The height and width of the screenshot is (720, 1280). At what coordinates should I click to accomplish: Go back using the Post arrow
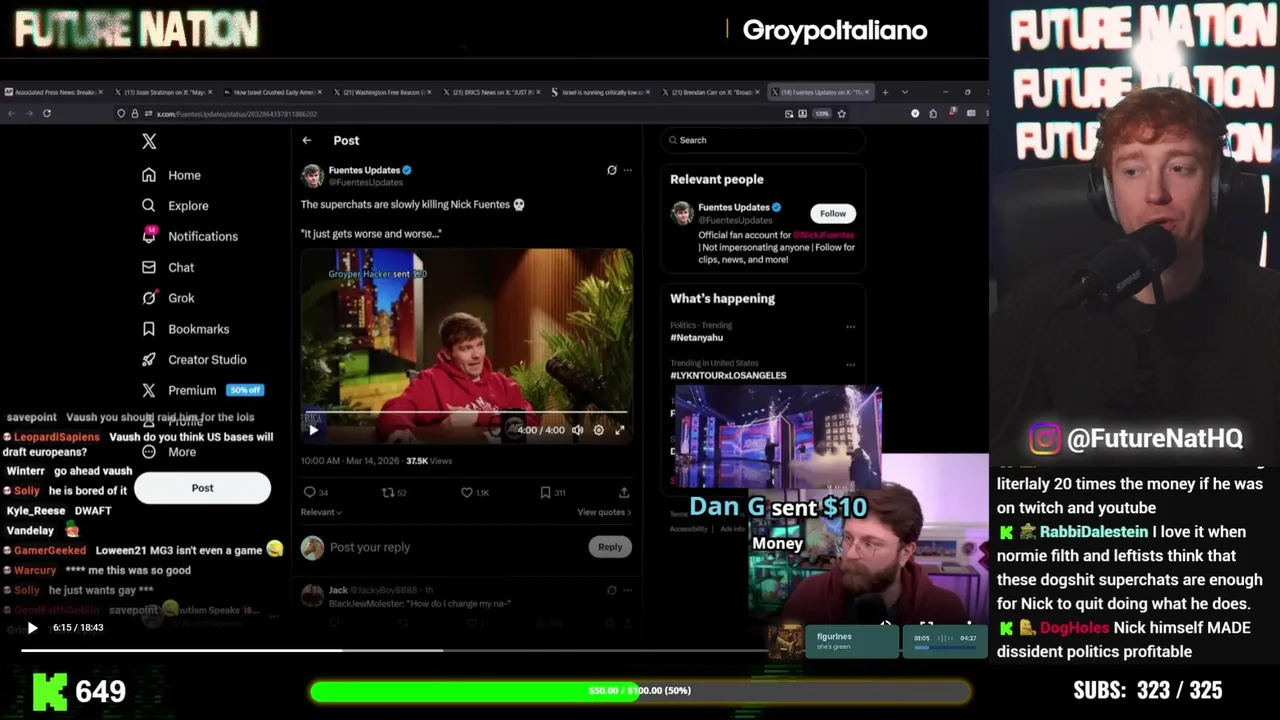click(x=307, y=141)
